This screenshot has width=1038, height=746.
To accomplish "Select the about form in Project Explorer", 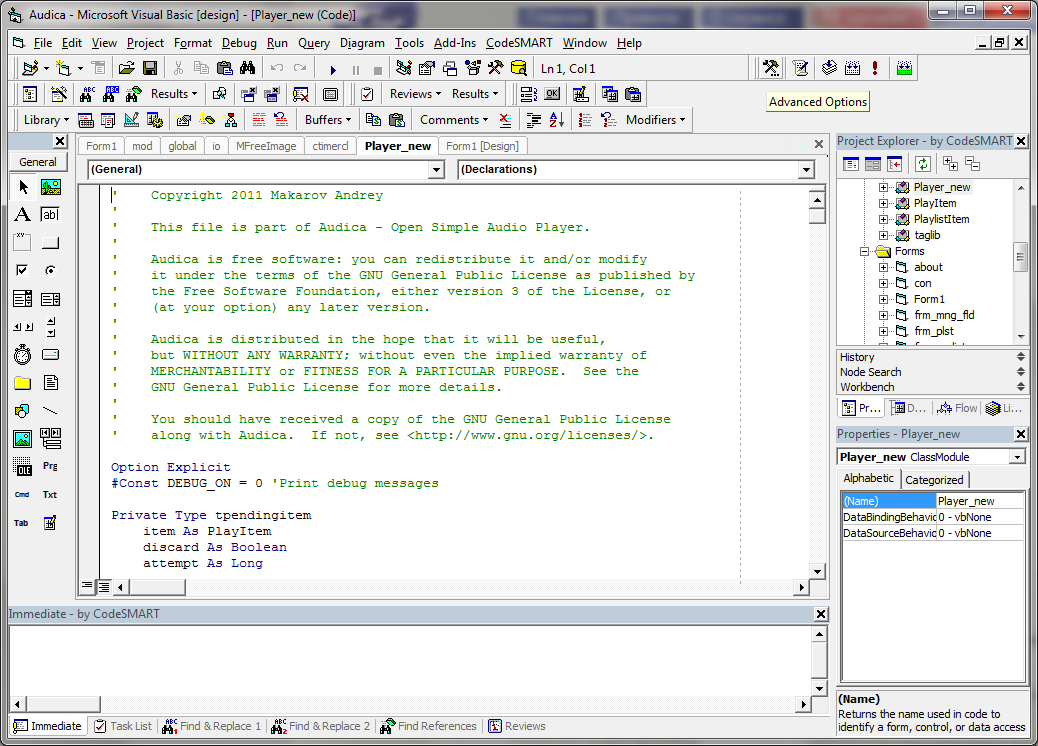I will coord(928,267).
